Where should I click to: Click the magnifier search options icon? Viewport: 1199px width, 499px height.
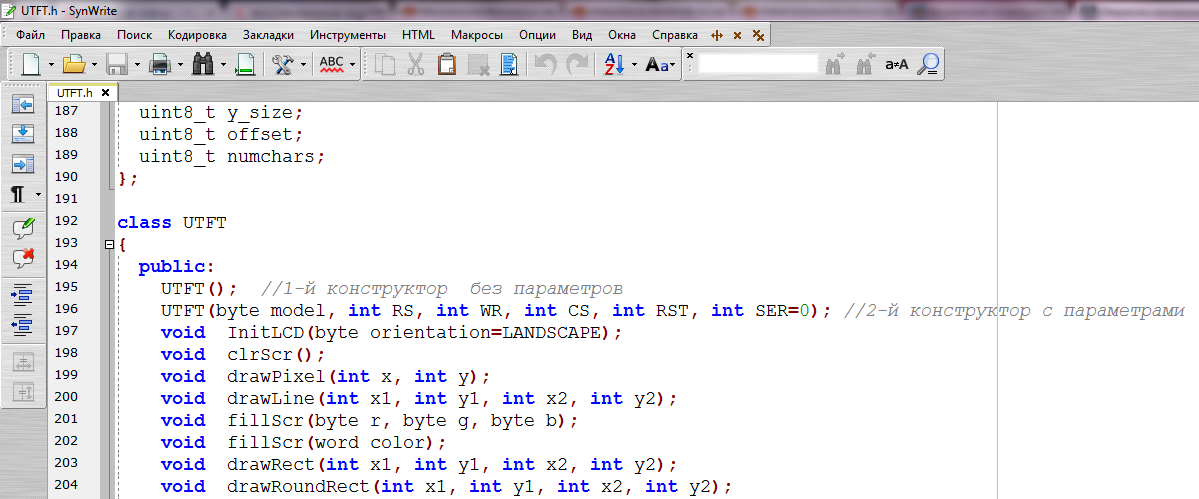pyautogui.click(x=929, y=65)
